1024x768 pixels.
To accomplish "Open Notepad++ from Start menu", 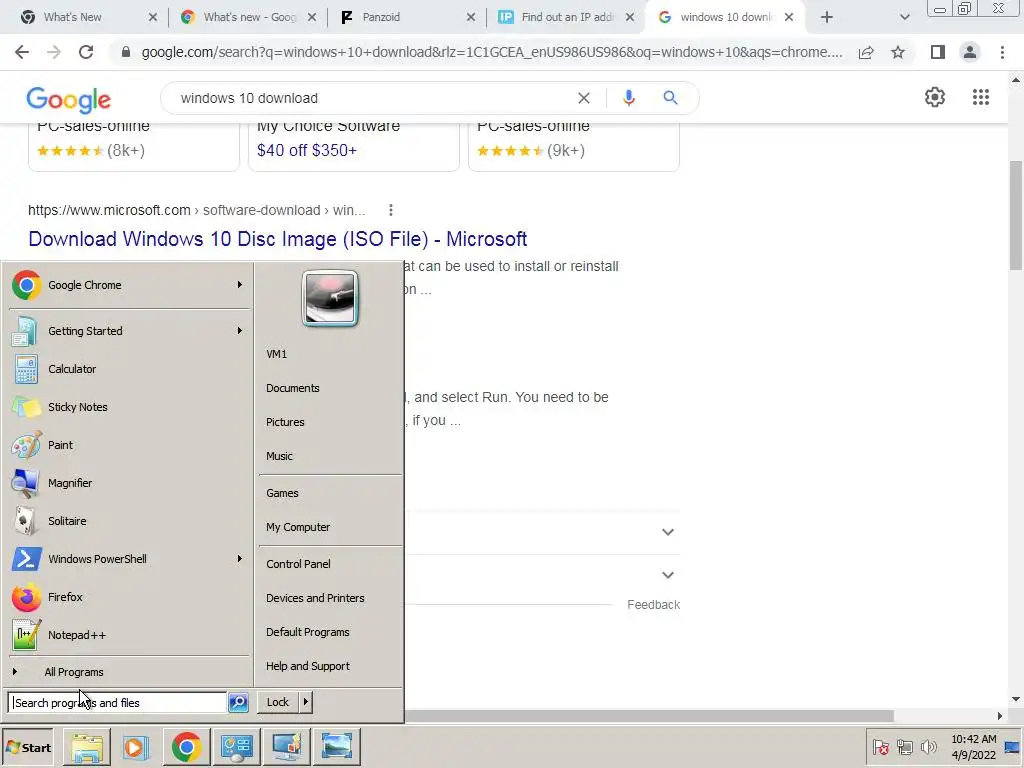I will coord(129,635).
